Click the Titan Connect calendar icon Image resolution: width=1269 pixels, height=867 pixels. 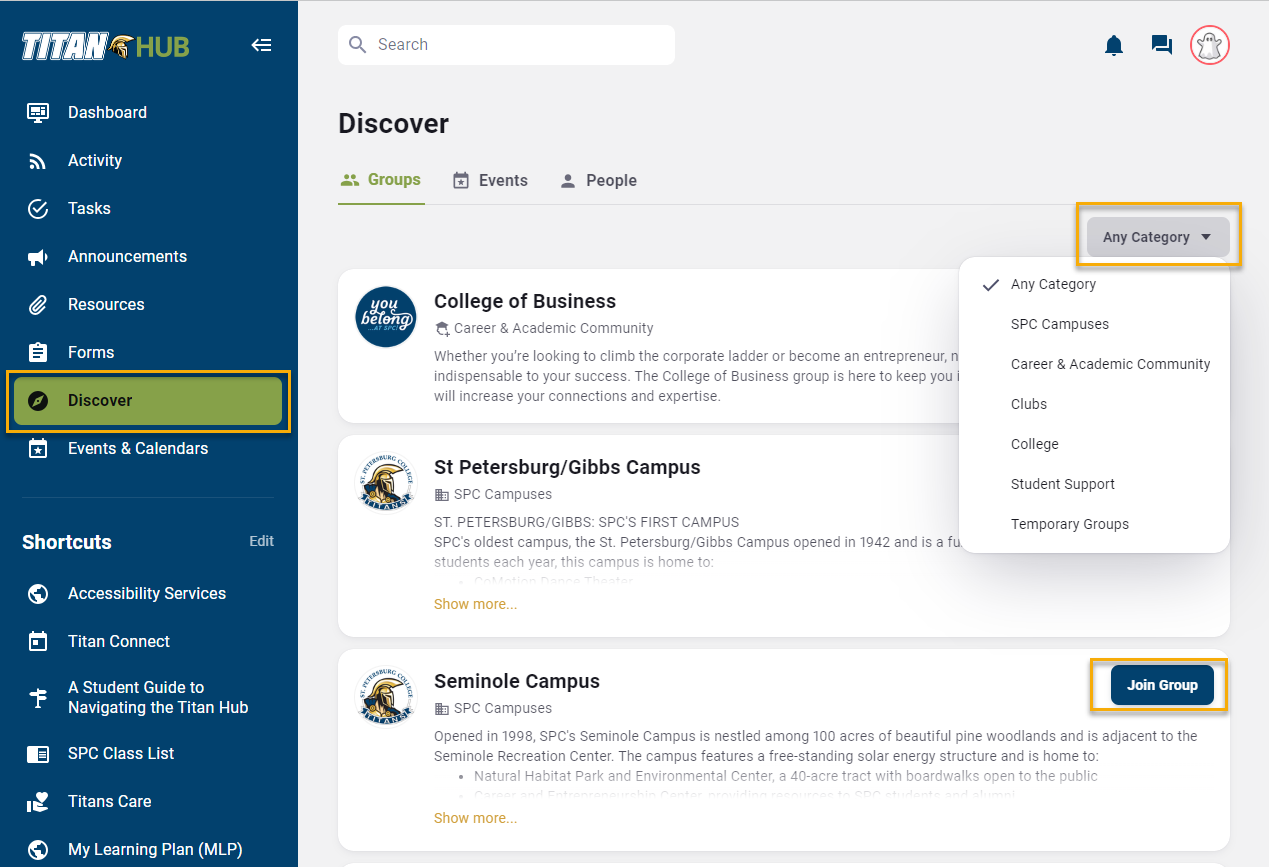(38, 641)
